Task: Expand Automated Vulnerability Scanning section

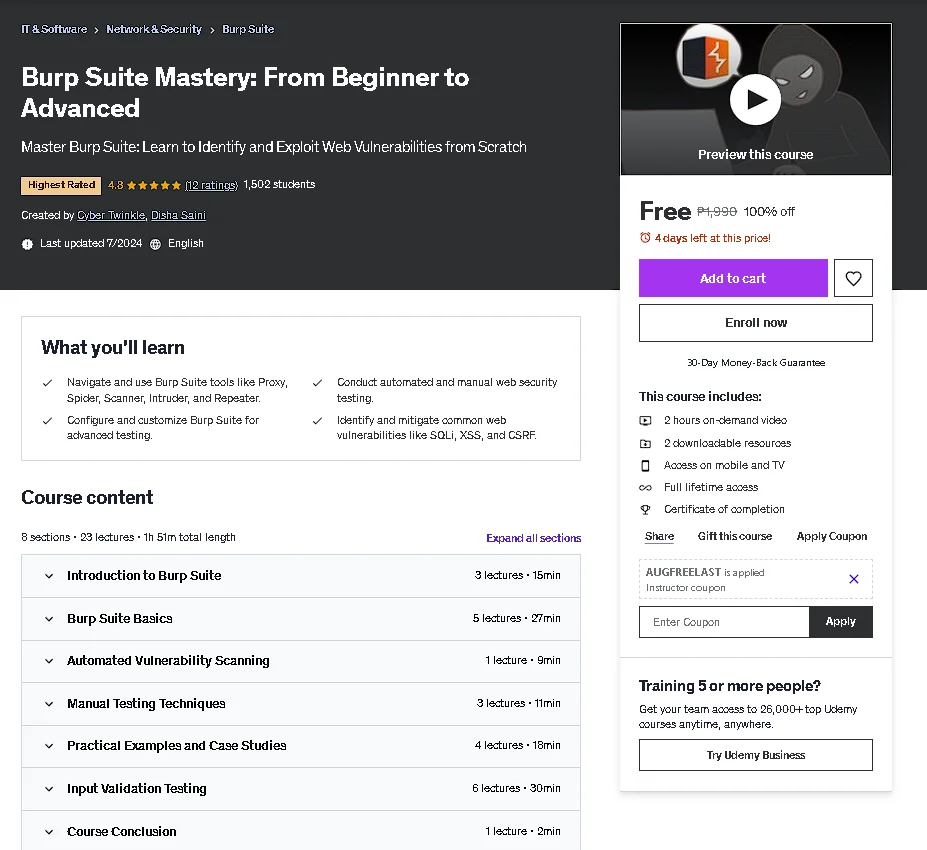Action: pyautogui.click(x=301, y=661)
